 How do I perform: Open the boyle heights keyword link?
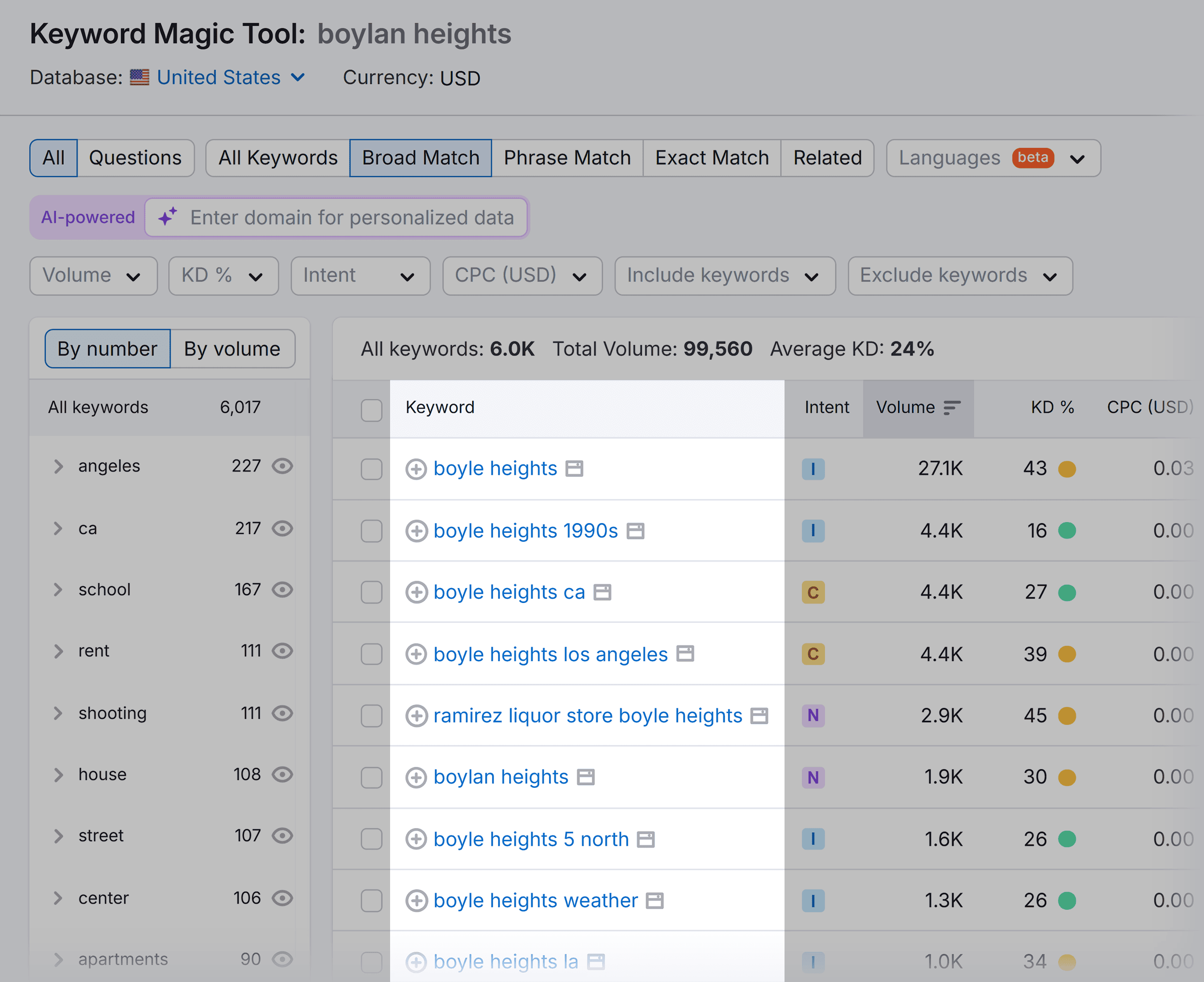click(x=496, y=469)
